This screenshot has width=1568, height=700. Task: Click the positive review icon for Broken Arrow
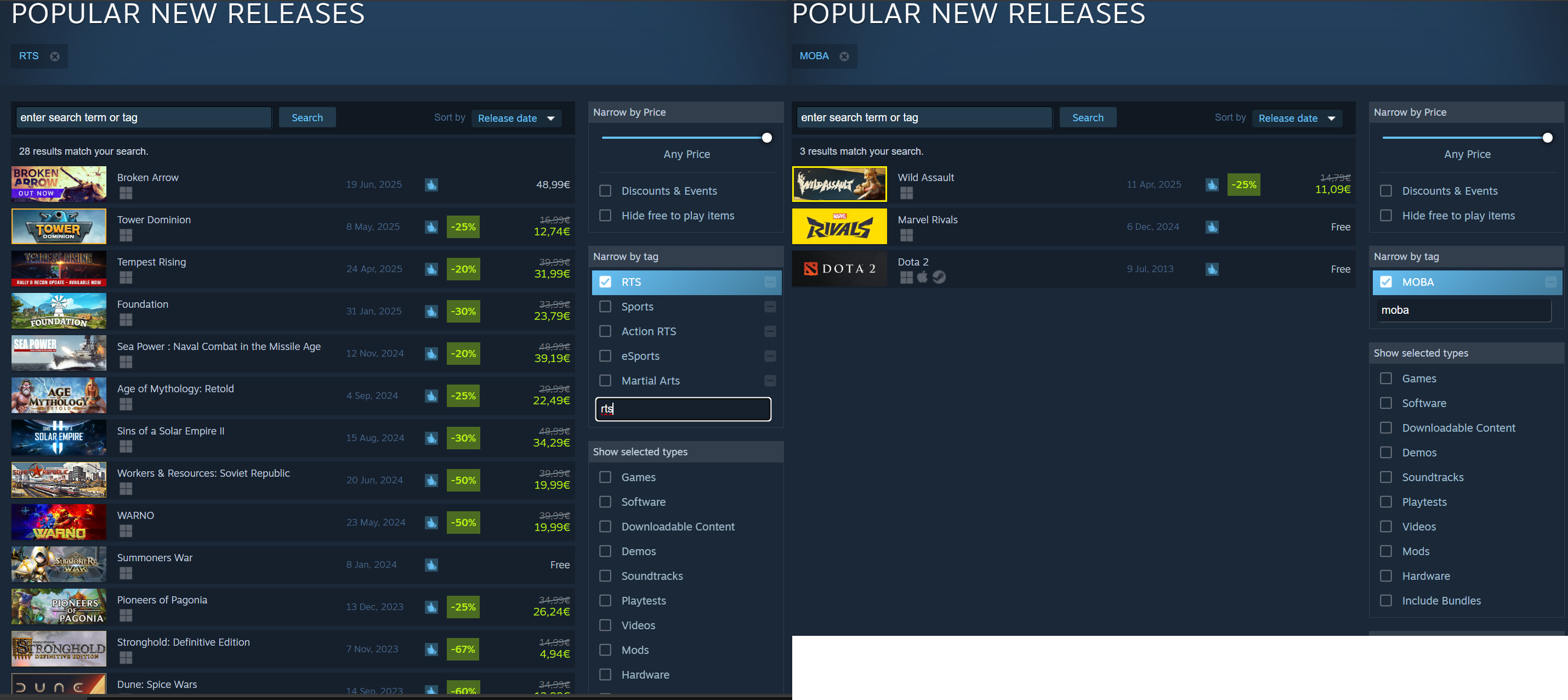[x=431, y=184]
